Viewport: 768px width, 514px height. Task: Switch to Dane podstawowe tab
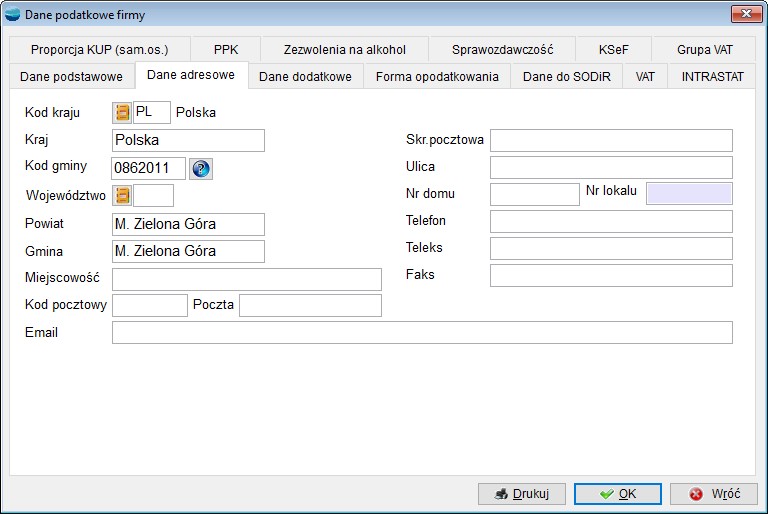[x=71, y=77]
